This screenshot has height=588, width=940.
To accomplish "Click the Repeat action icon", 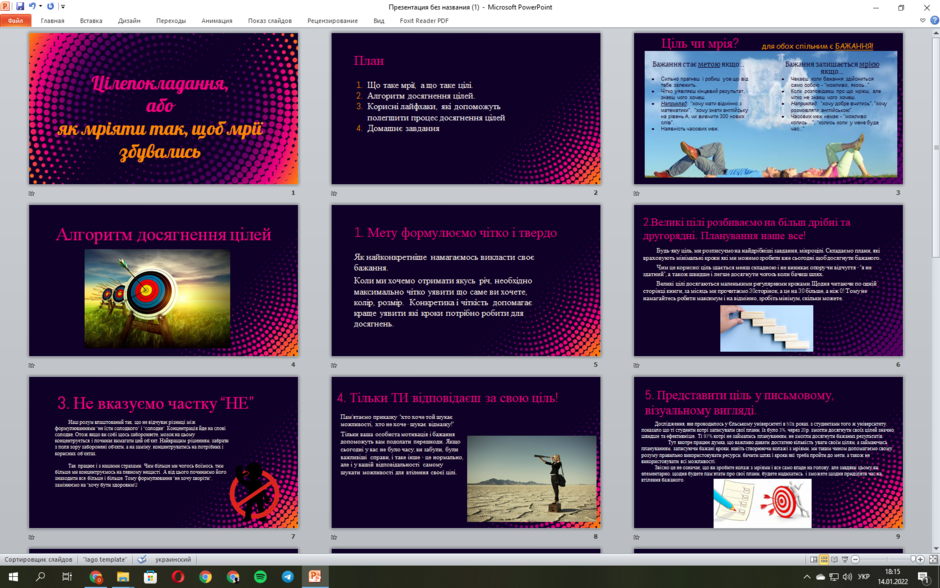I will (50, 6).
